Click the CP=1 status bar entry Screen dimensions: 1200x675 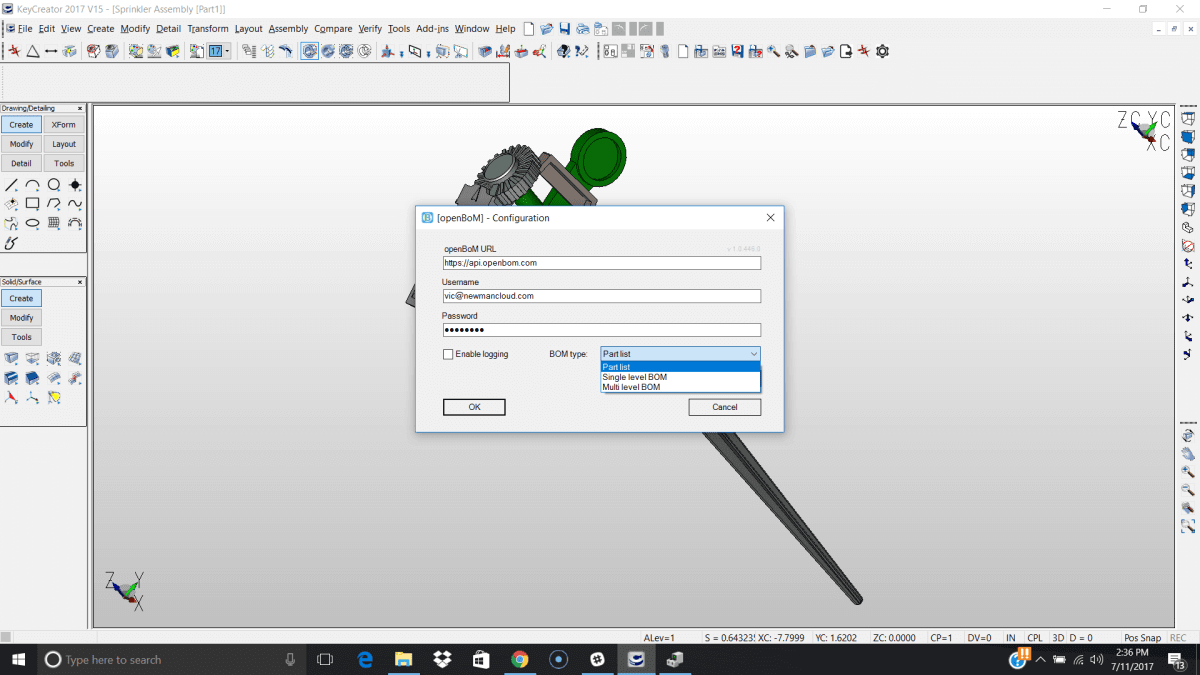(x=941, y=638)
